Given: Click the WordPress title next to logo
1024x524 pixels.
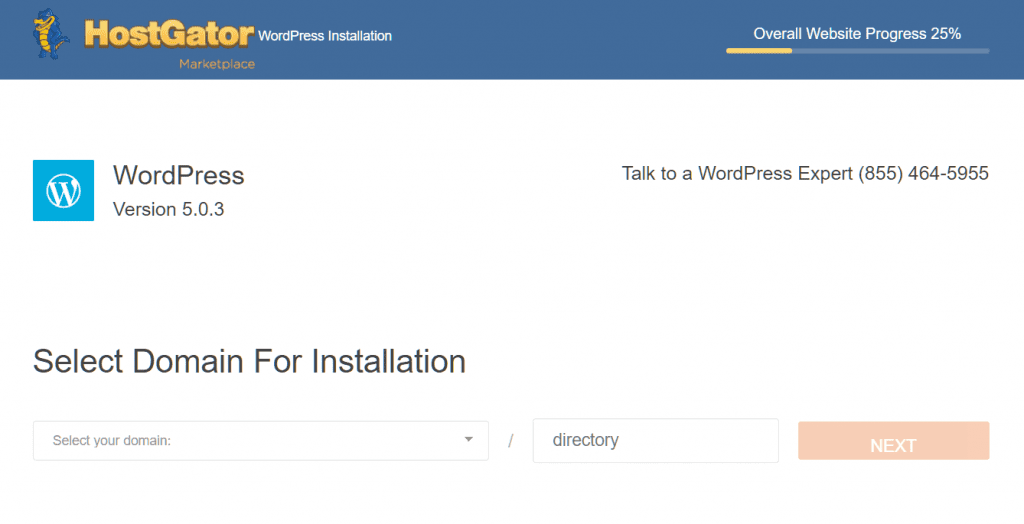Looking at the screenshot, I should point(178,175).
